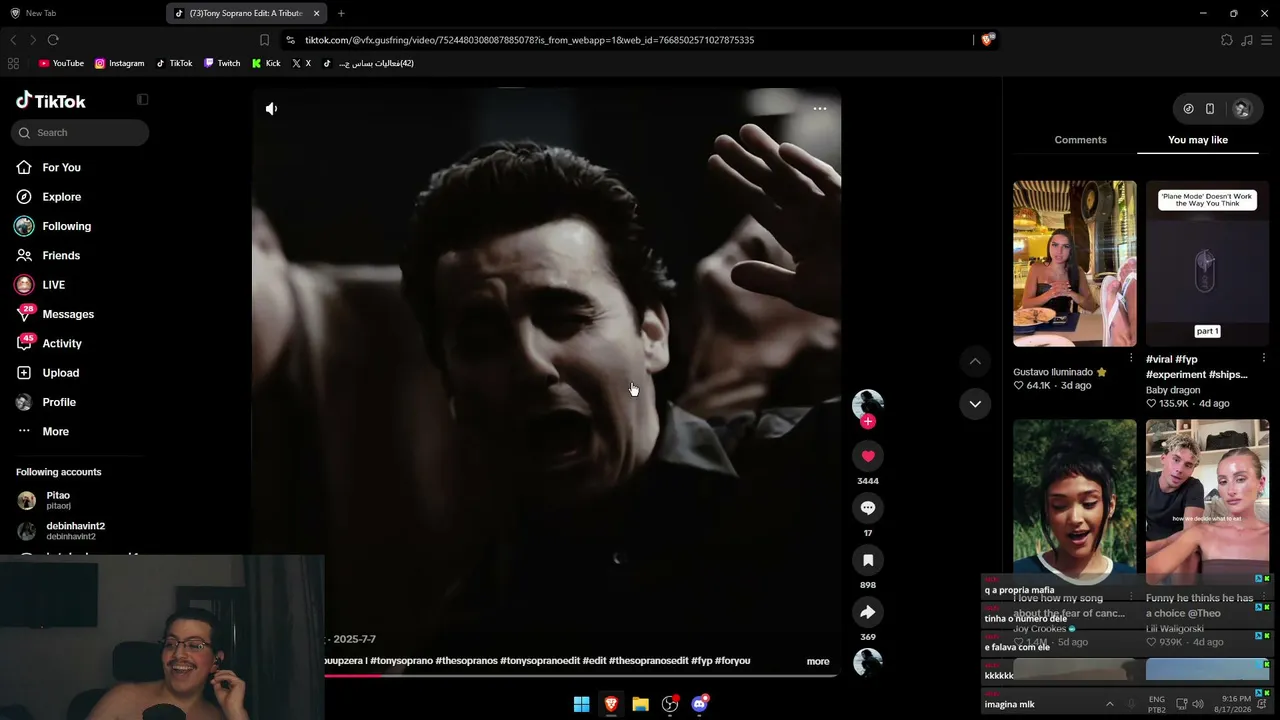Screen dimensions: 1280x720
Task: Open the Baby dragon author link
Action: pos(1173,390)
